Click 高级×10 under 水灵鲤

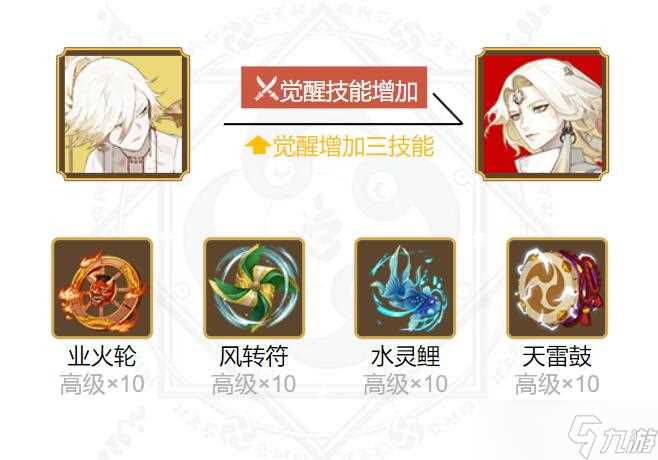click(x=405, y=384)
